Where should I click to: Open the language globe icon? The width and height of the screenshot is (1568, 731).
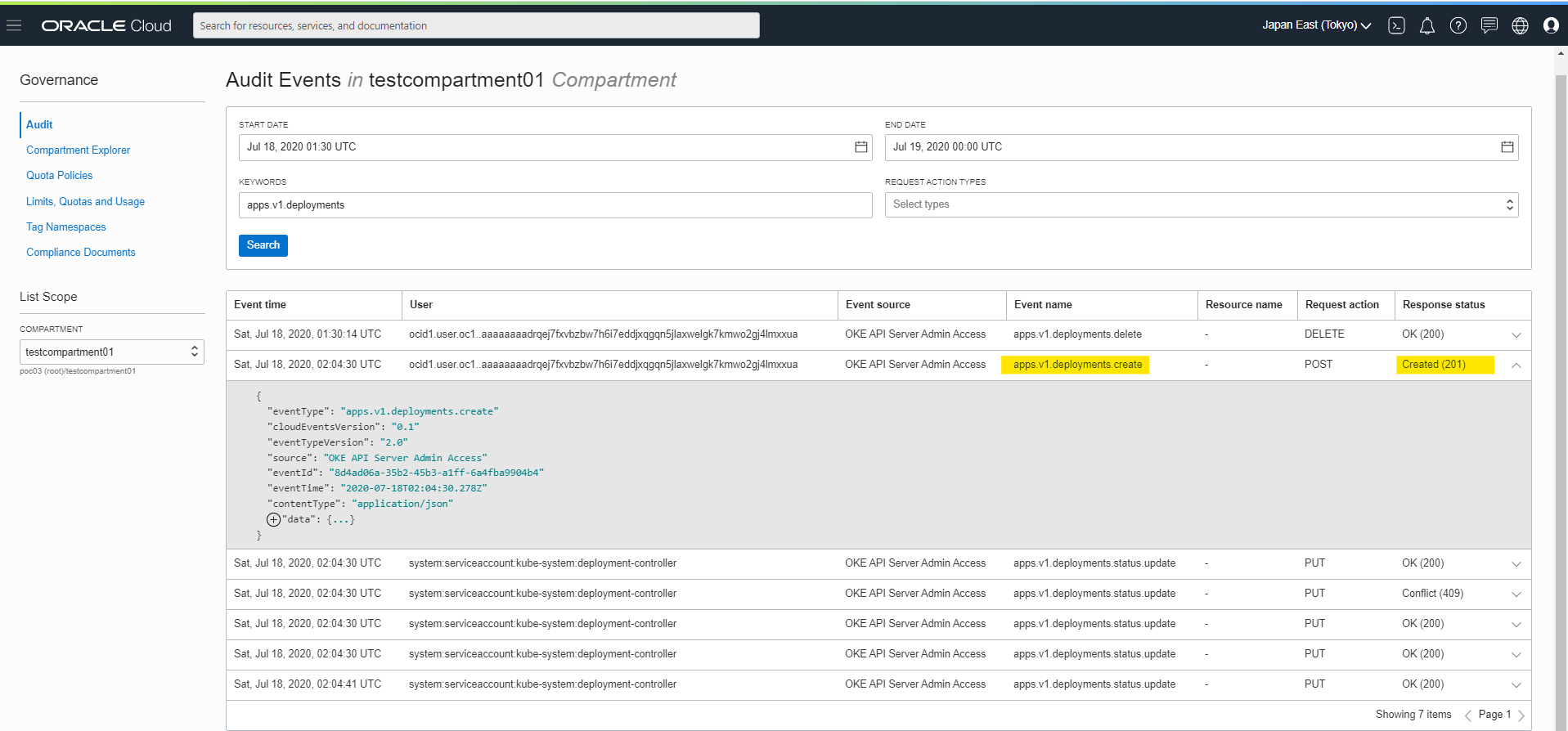point(1521,25)
